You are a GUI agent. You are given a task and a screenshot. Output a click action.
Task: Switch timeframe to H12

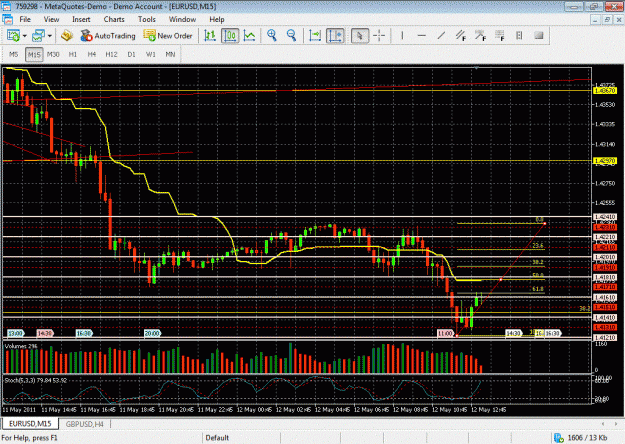(x=111, y=55)
